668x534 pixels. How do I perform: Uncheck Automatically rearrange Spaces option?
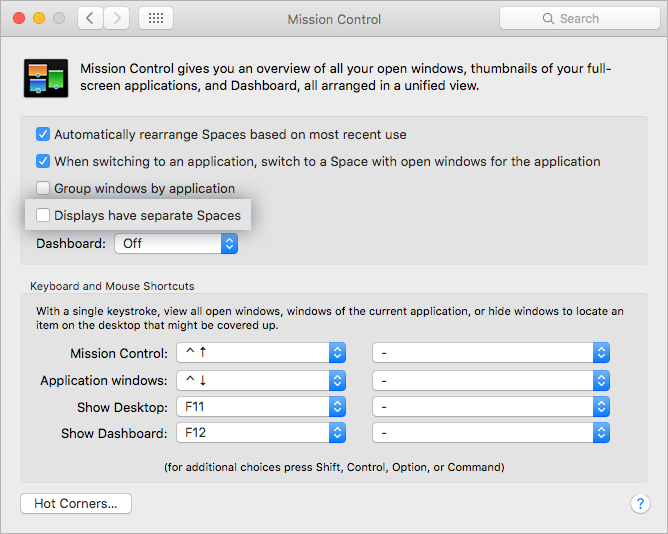[43, 134]
